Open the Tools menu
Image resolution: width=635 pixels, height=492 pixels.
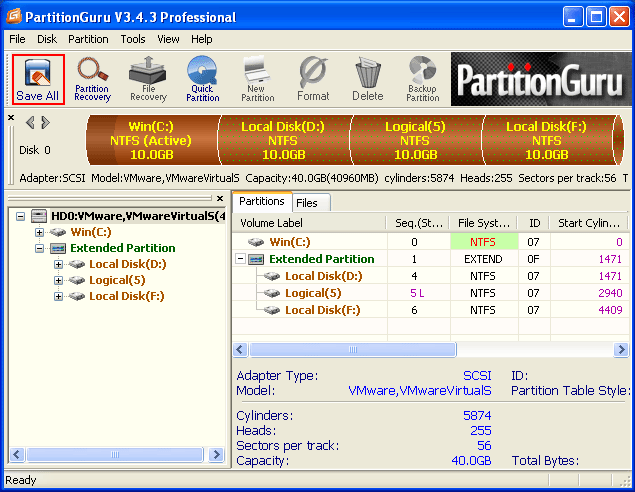(133, 39)
